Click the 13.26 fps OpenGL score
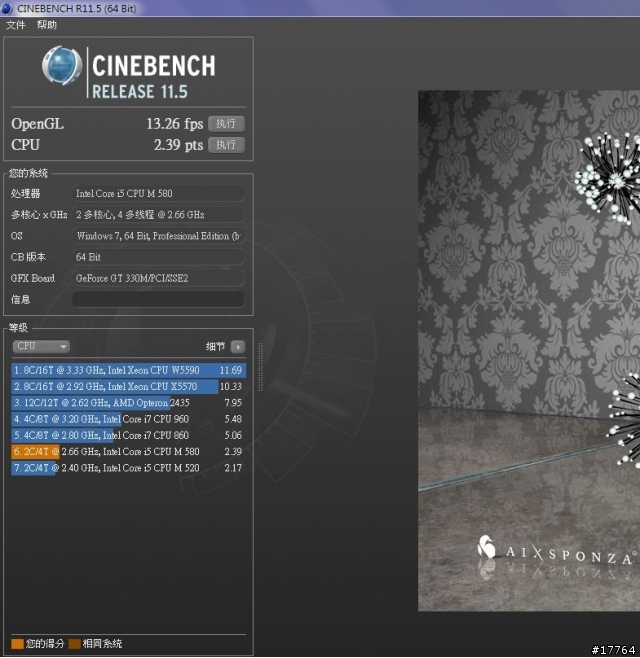This screenshot has width=640, height=658. pyautogui.click(x=175, y=124)
